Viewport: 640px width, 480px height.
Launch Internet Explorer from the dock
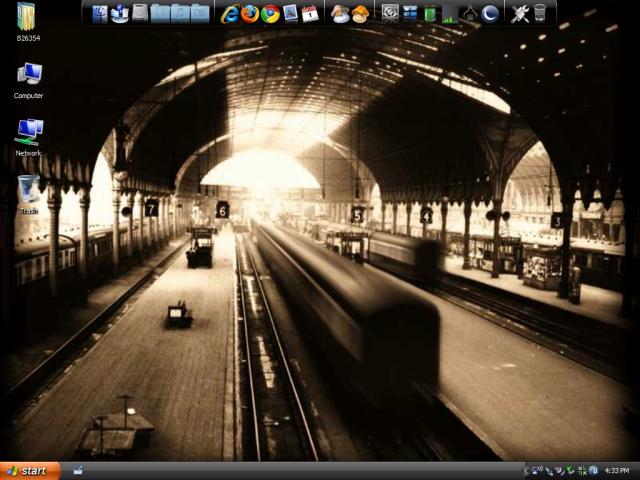click(x=230, y=14)
